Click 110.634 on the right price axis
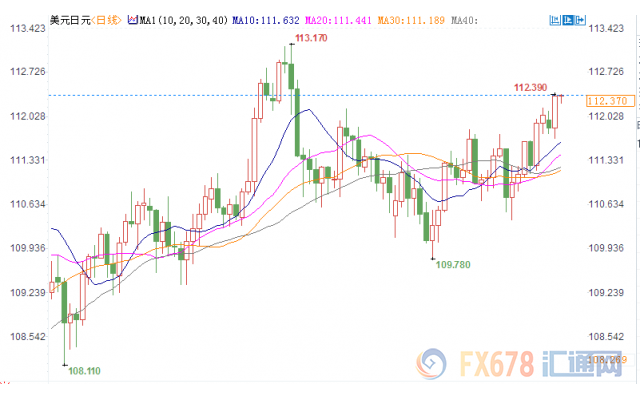This screenshot has width=640, height=400. click(606, 204)
